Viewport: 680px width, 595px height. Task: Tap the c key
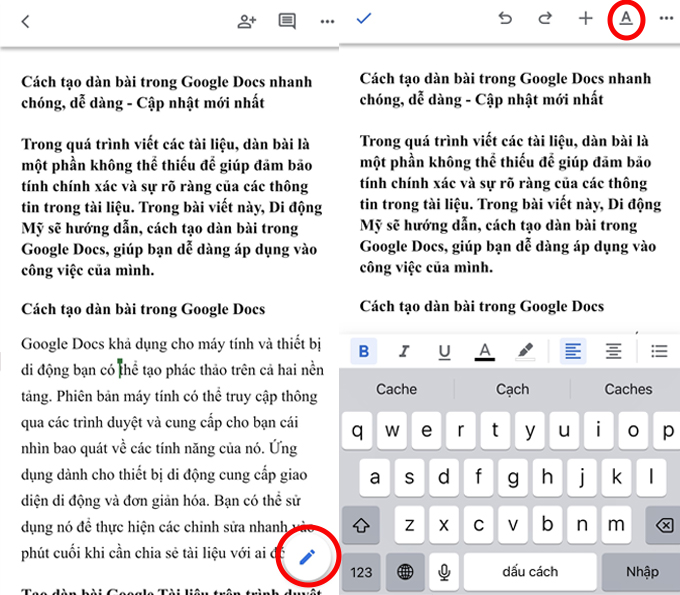(478, 525)
